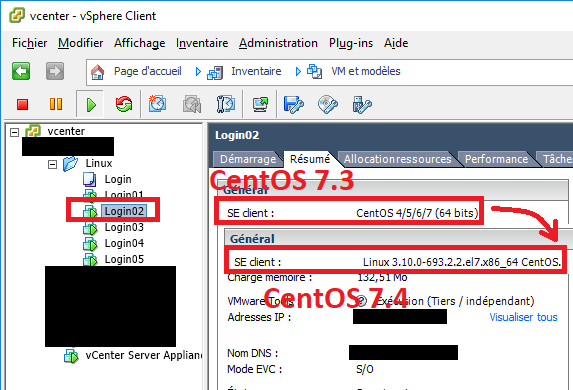
Task: Select the Linux folder label
Action: [99, 163]
